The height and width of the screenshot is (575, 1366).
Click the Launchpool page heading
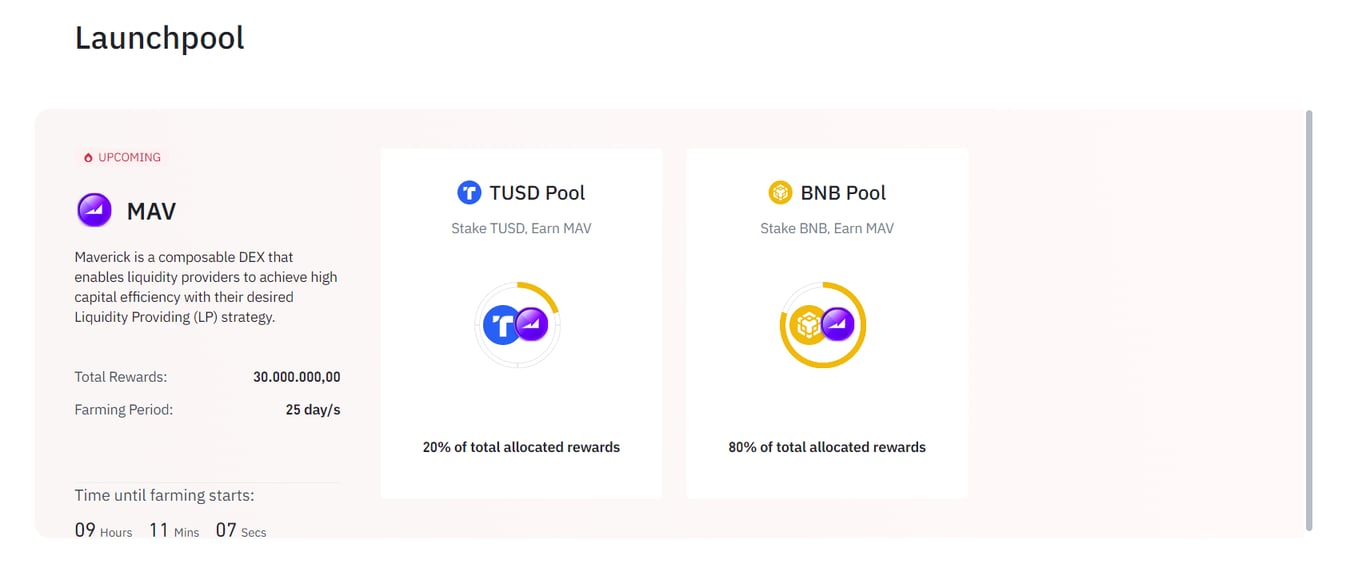pos(160,38)
